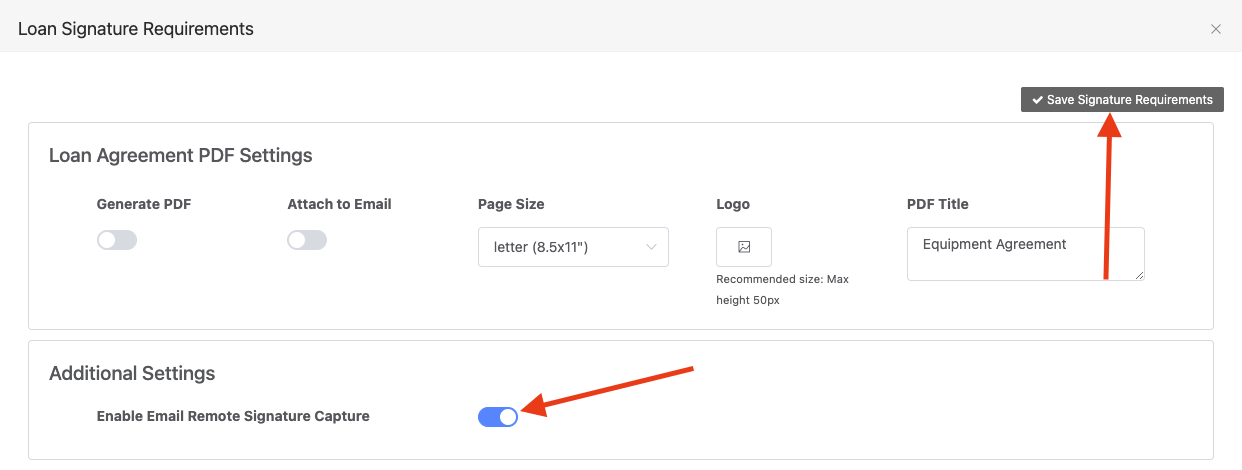Click the Generate PDF label

coord(144,204)
